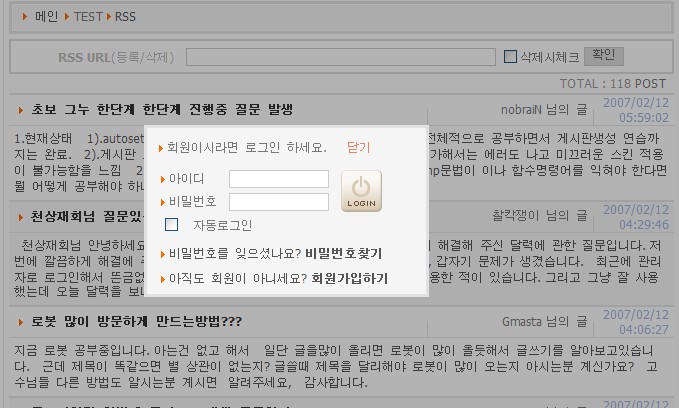
Task: Click into the RSS URL text box
Action: (340, 57)
